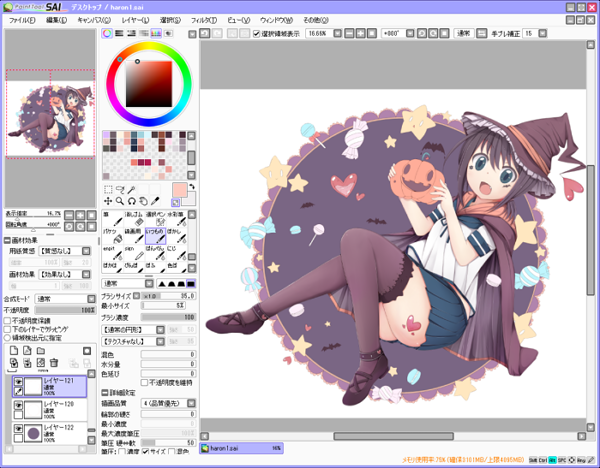Open zoom percentage 16.66% dropdown in toolbar
The image size is (600, 468).
point(338,34)
